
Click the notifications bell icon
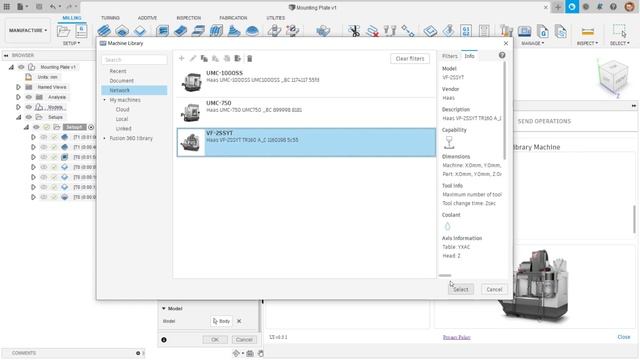coord(600,7)
